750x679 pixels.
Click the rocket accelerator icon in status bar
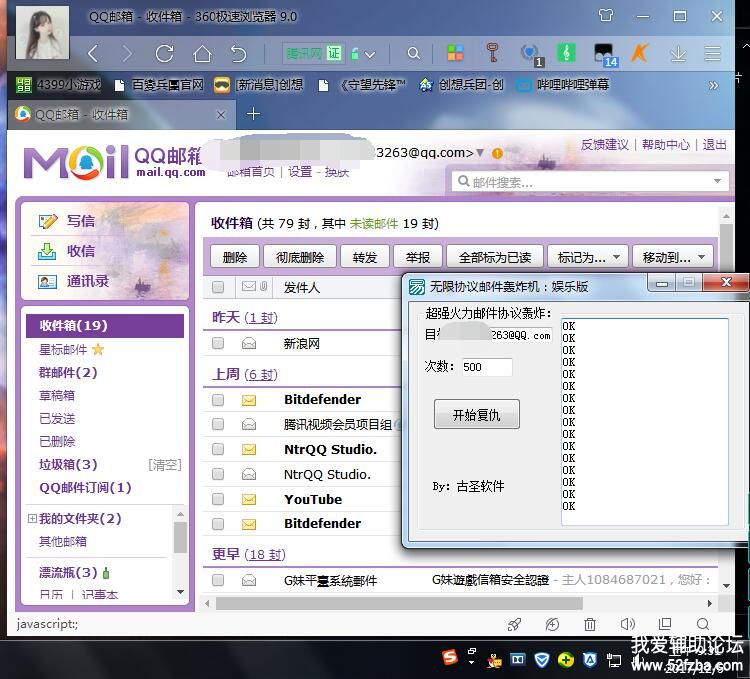tap(514, 625)
